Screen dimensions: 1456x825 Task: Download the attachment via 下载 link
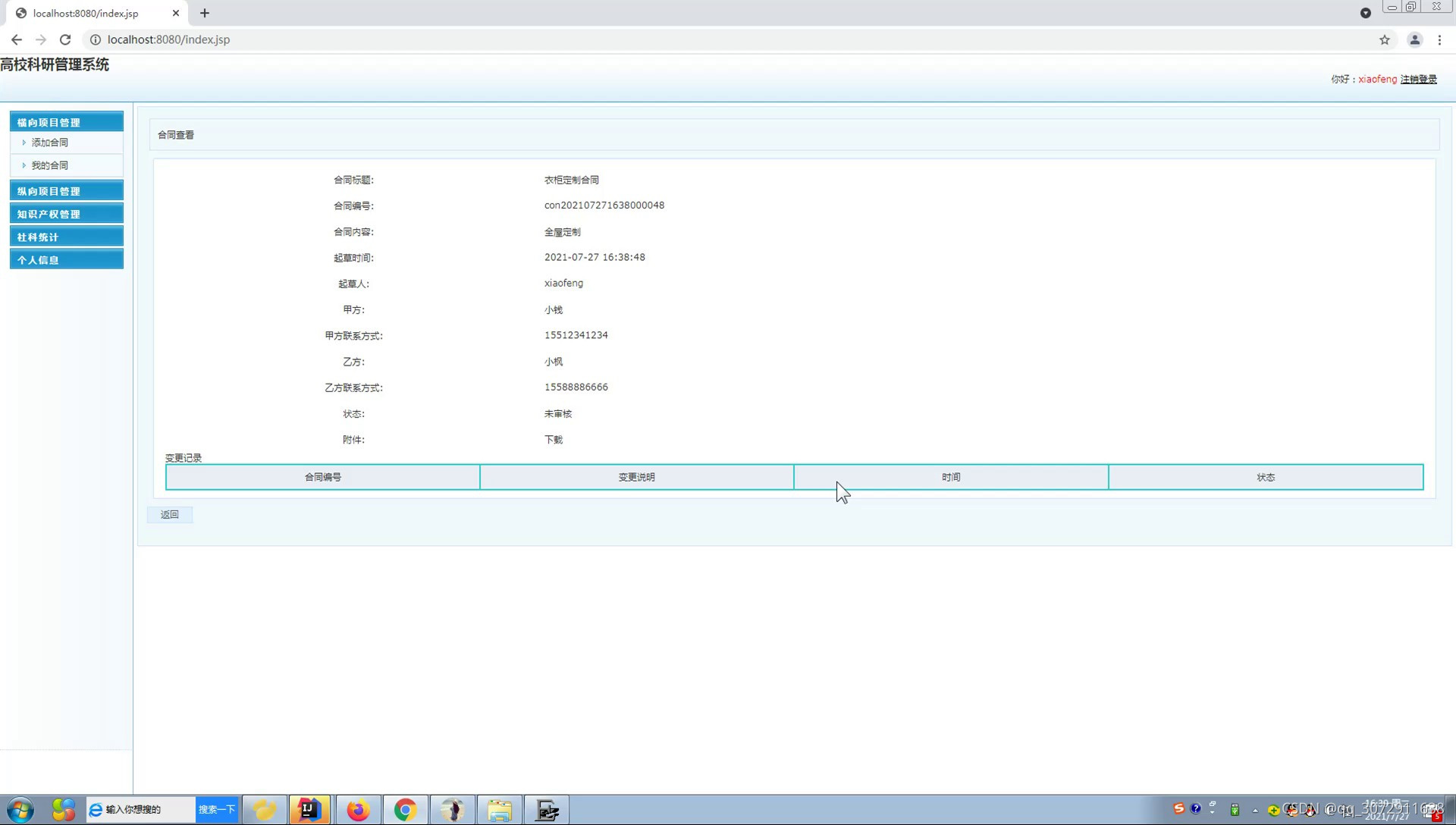554,440
